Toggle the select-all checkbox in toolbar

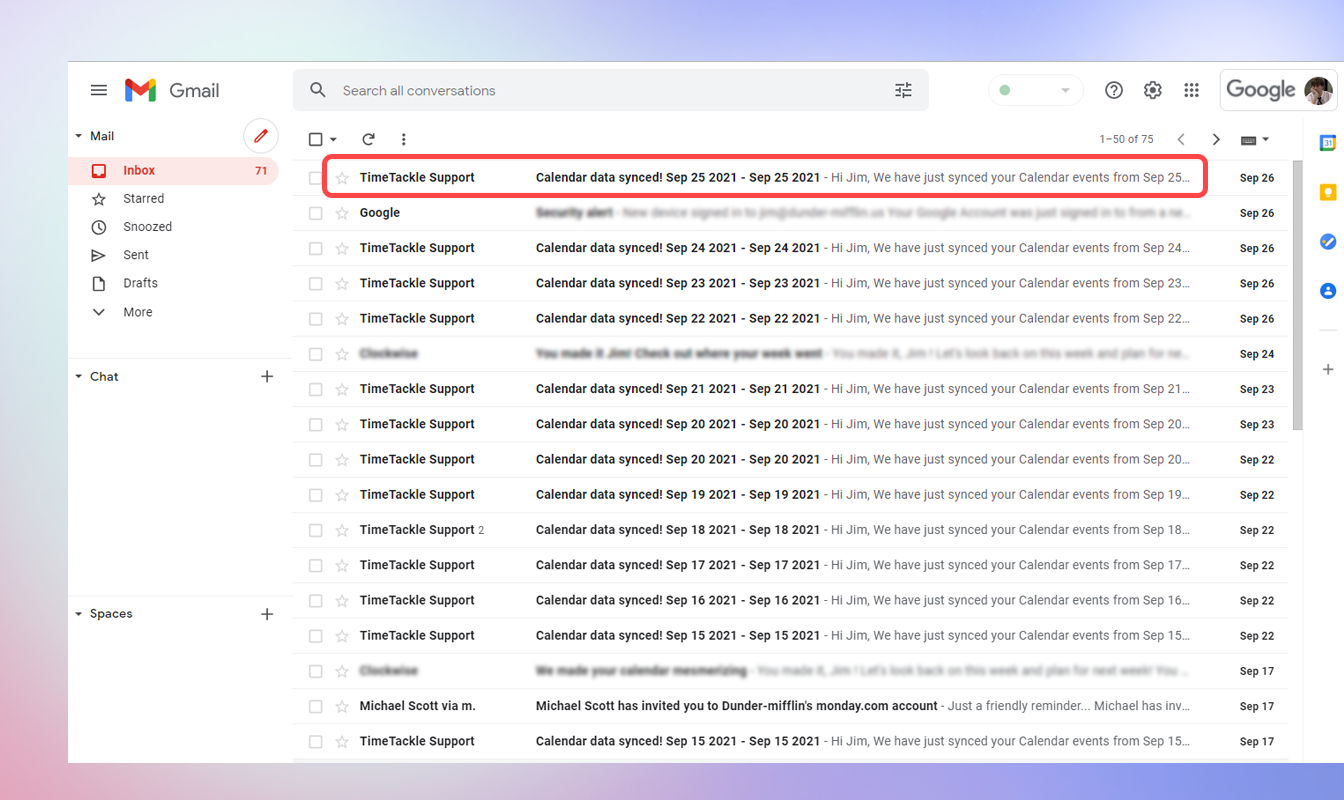pyautogui.click(x=315, y=139)
